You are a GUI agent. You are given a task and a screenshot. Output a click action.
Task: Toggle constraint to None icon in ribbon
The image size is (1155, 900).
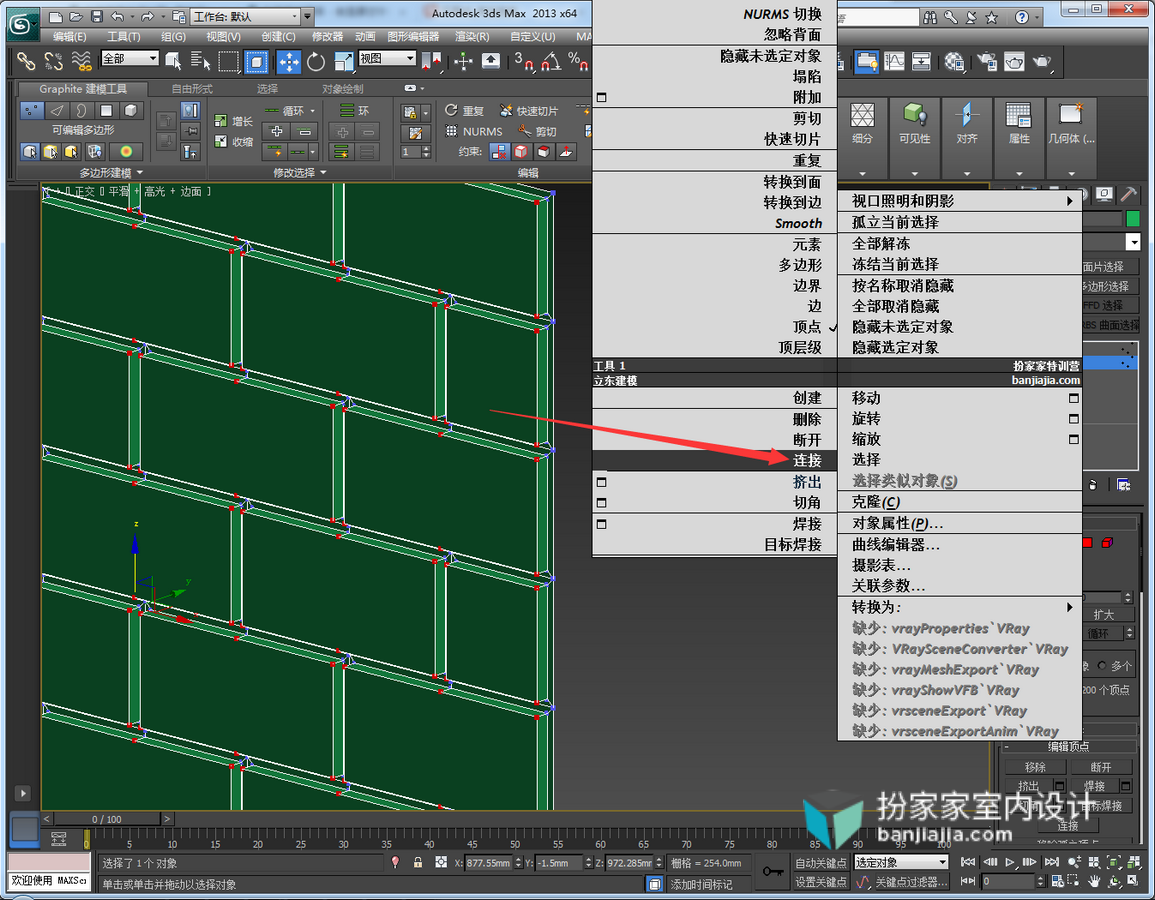[499, 152]
